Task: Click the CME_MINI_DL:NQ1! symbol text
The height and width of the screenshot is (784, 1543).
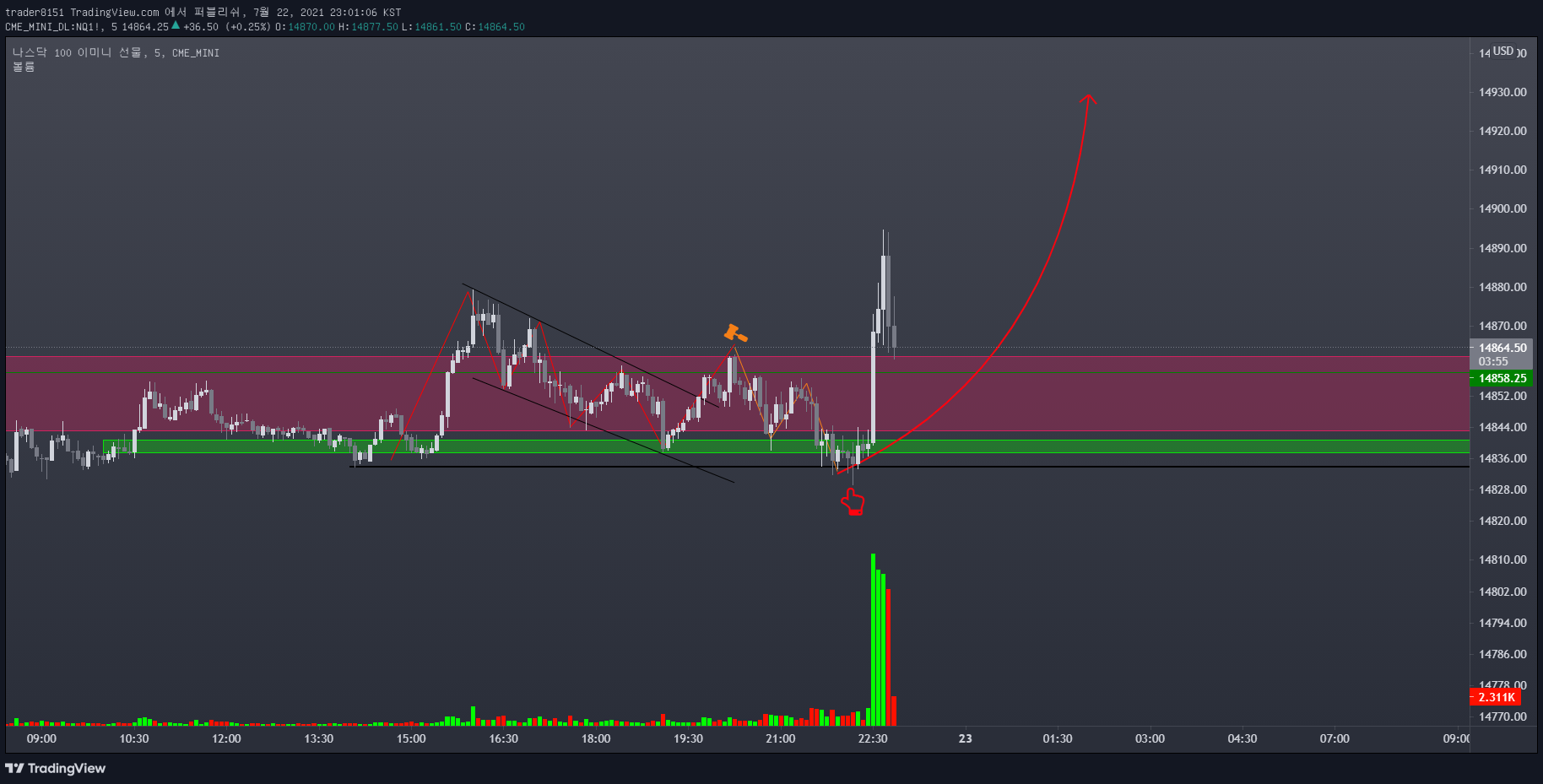Action: 52,27
